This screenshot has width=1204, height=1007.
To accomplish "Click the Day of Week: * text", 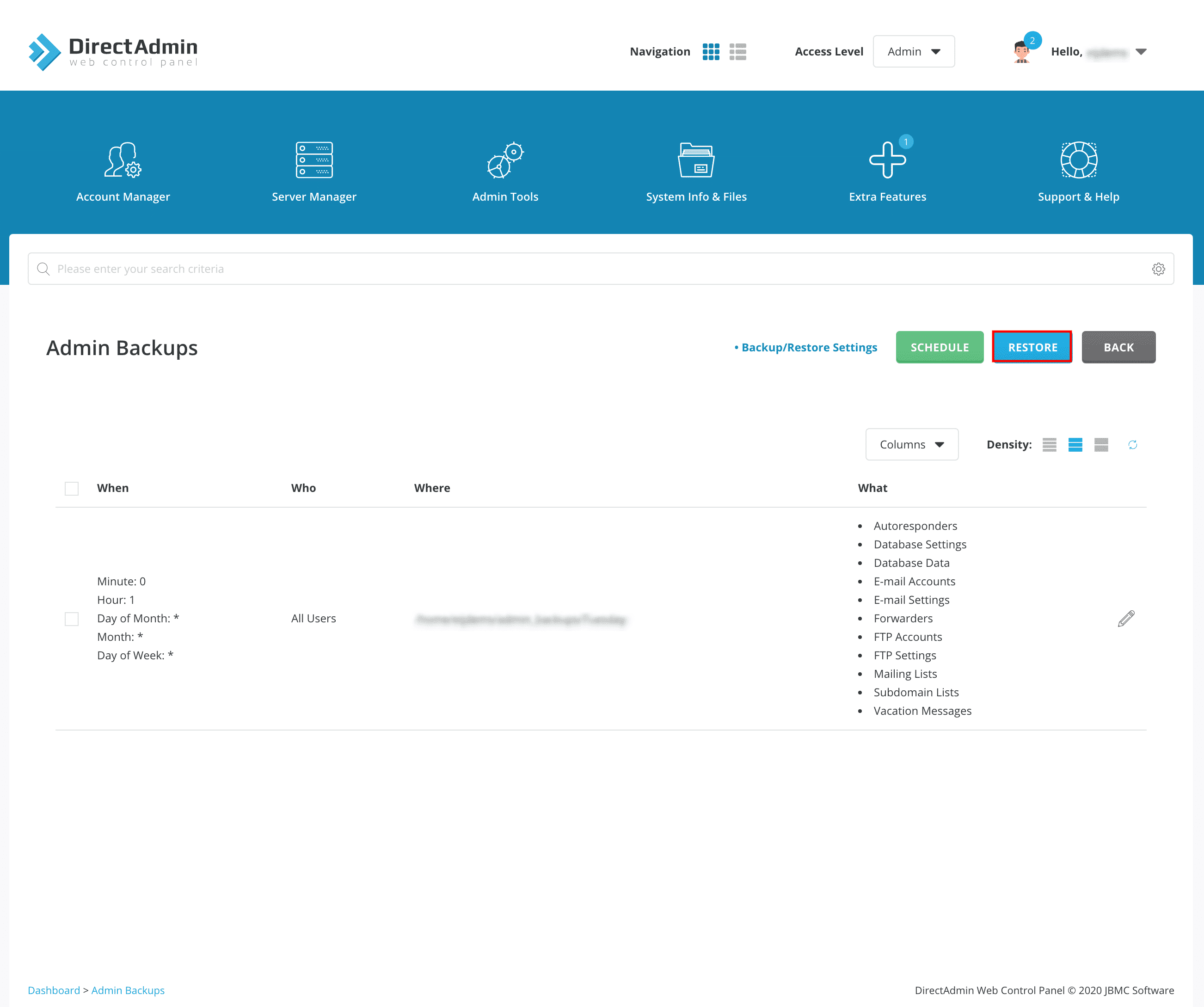I will tap(135, 656).
